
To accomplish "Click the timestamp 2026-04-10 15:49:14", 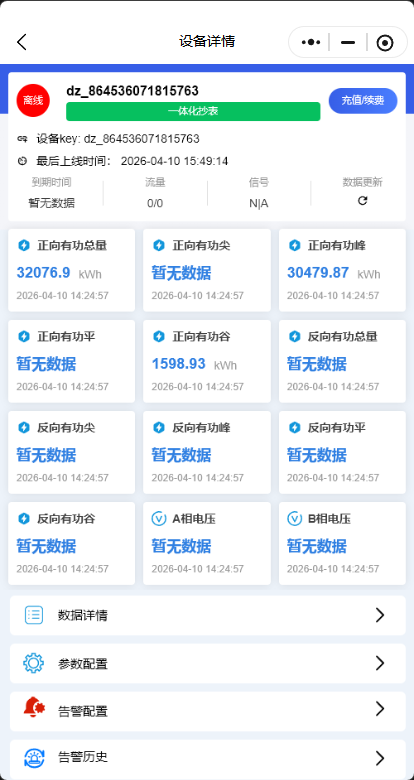I will pyautogui.click(x=175, y=161).
